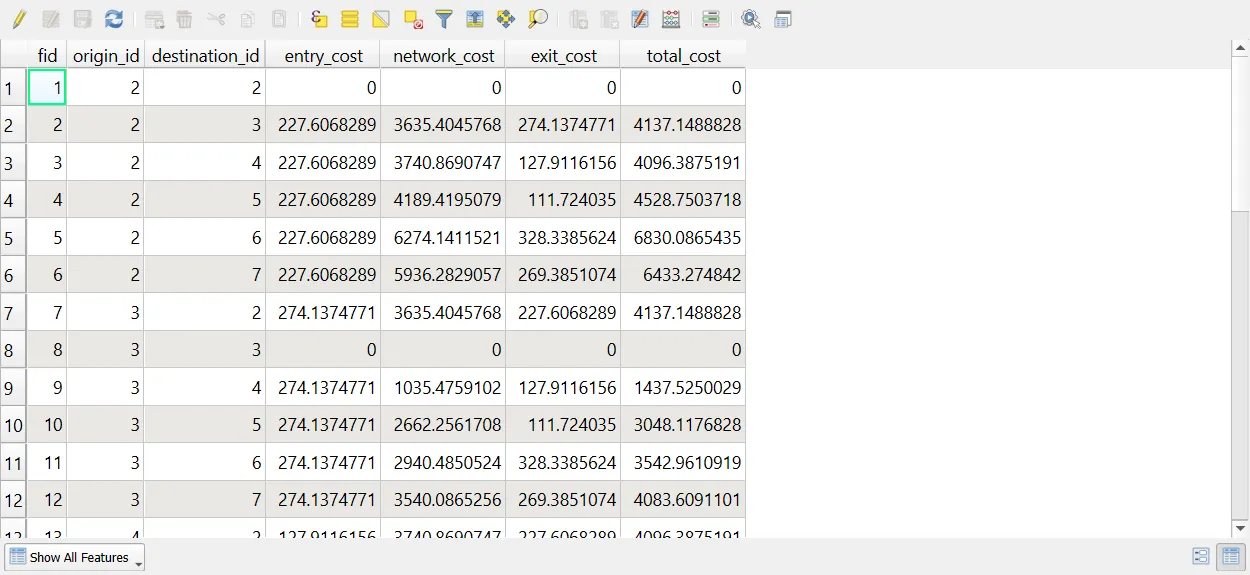Screen dimensions: 1250x575
Task: Click network_cost cell 4189.4195079
Action: (x=443, y=200)
